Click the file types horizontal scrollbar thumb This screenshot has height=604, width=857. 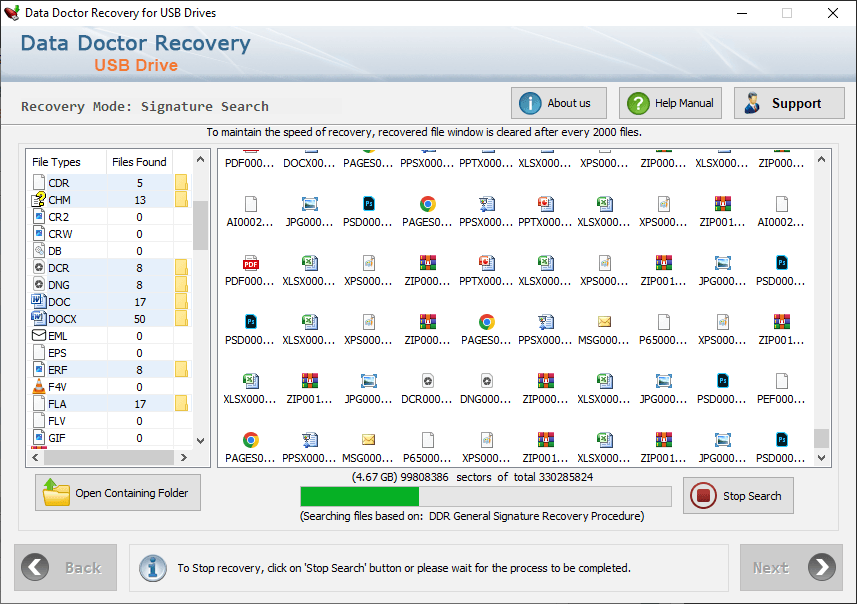[x=109, y=458]
